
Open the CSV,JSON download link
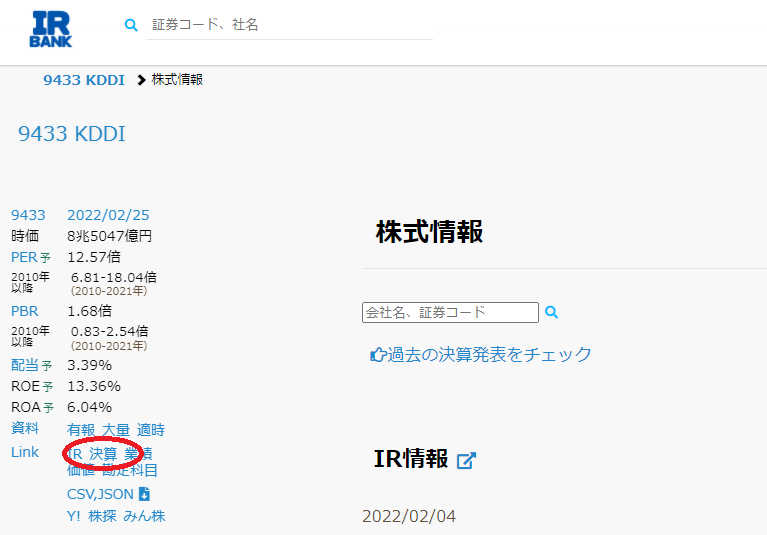(x=100, y=494)
